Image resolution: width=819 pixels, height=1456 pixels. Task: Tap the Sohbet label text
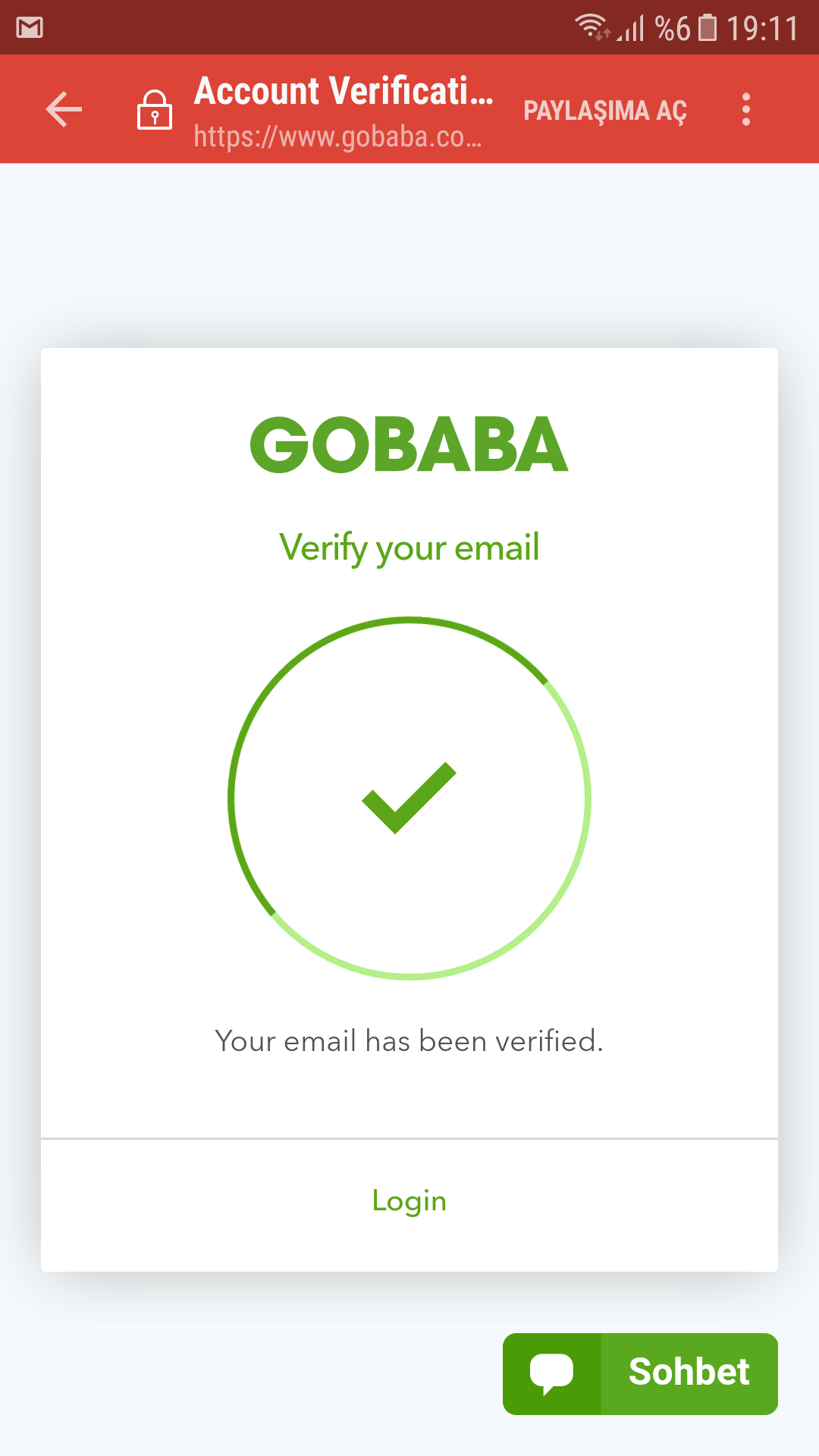pyautogui.click(x=689, y=1373)
